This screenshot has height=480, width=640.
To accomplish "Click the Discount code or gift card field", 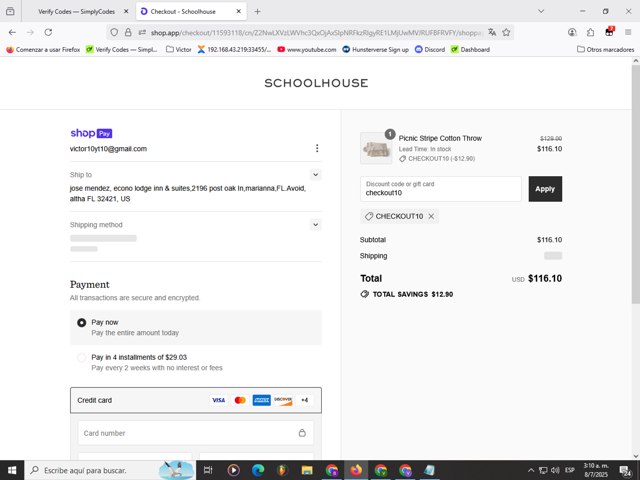I will (x=440, y=189).
